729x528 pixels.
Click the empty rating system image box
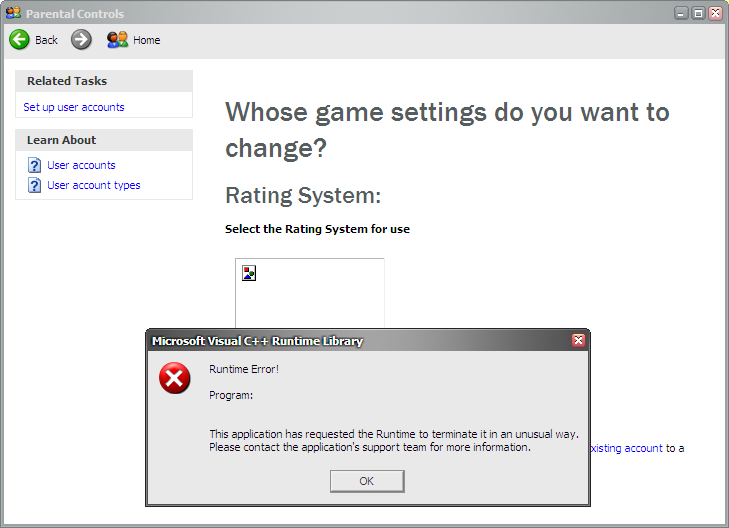click(x=310, y=293)
